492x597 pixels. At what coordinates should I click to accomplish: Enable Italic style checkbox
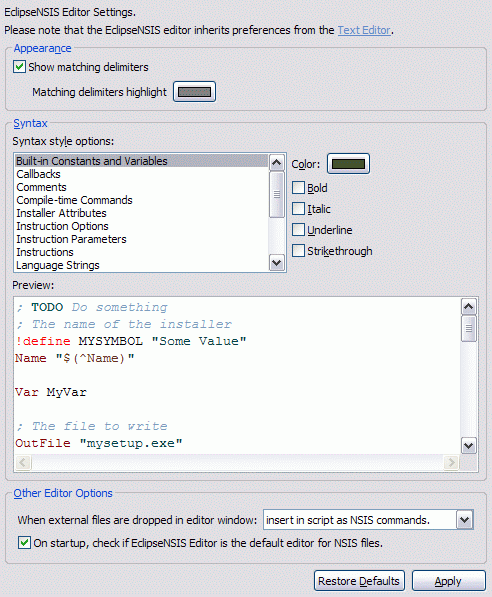[299, 209]
